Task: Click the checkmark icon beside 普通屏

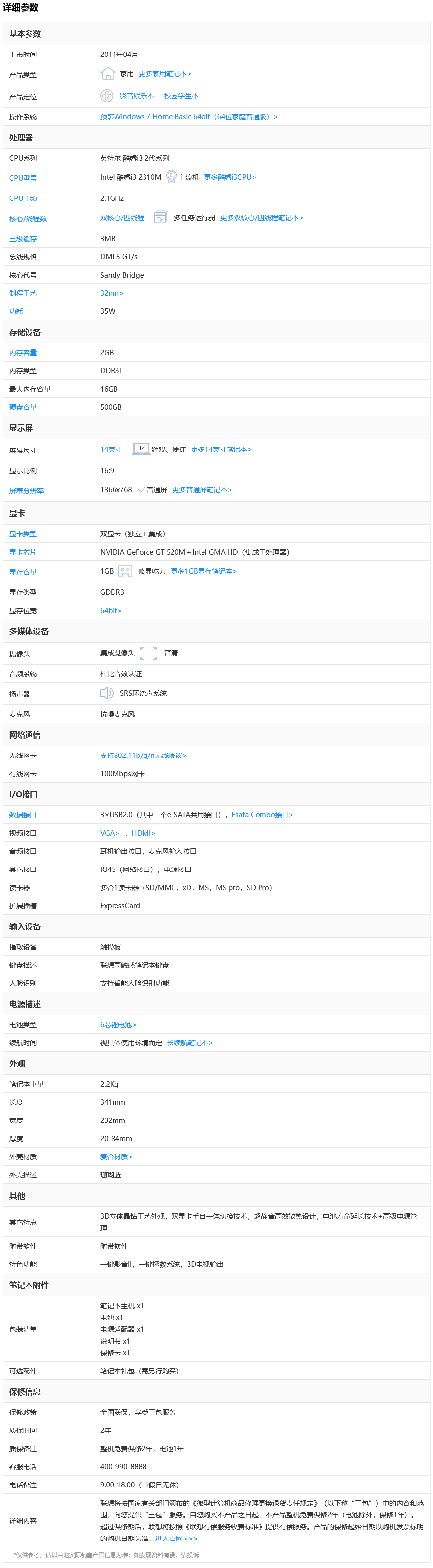Action: click(x=141, y=489)
